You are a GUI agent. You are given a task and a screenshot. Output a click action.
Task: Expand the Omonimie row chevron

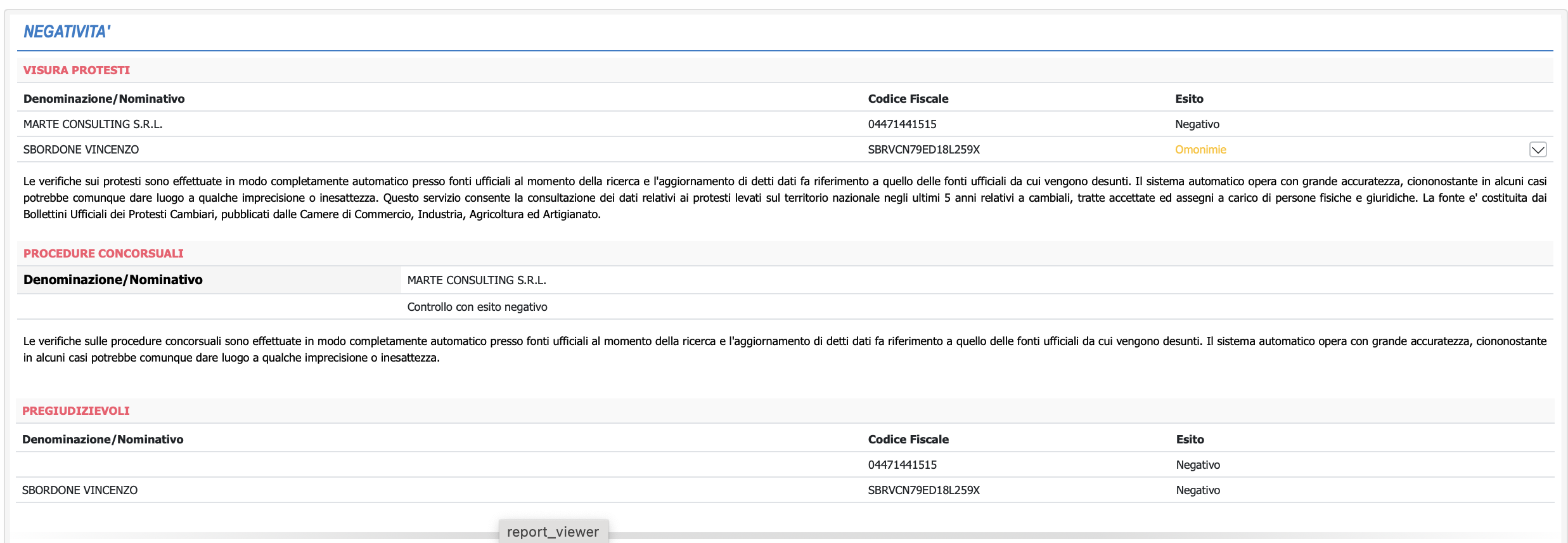[x=1538, y=150]
